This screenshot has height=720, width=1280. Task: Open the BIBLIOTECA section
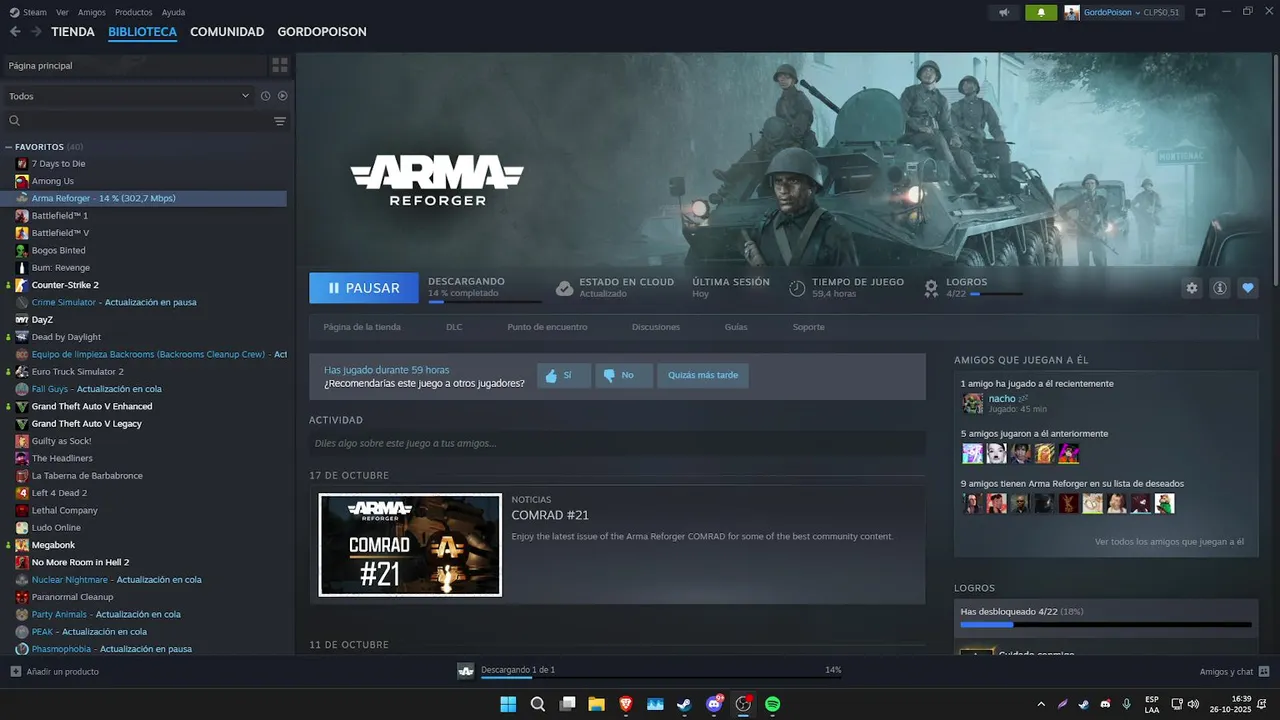pyautogui.click(x=142, y=32)
